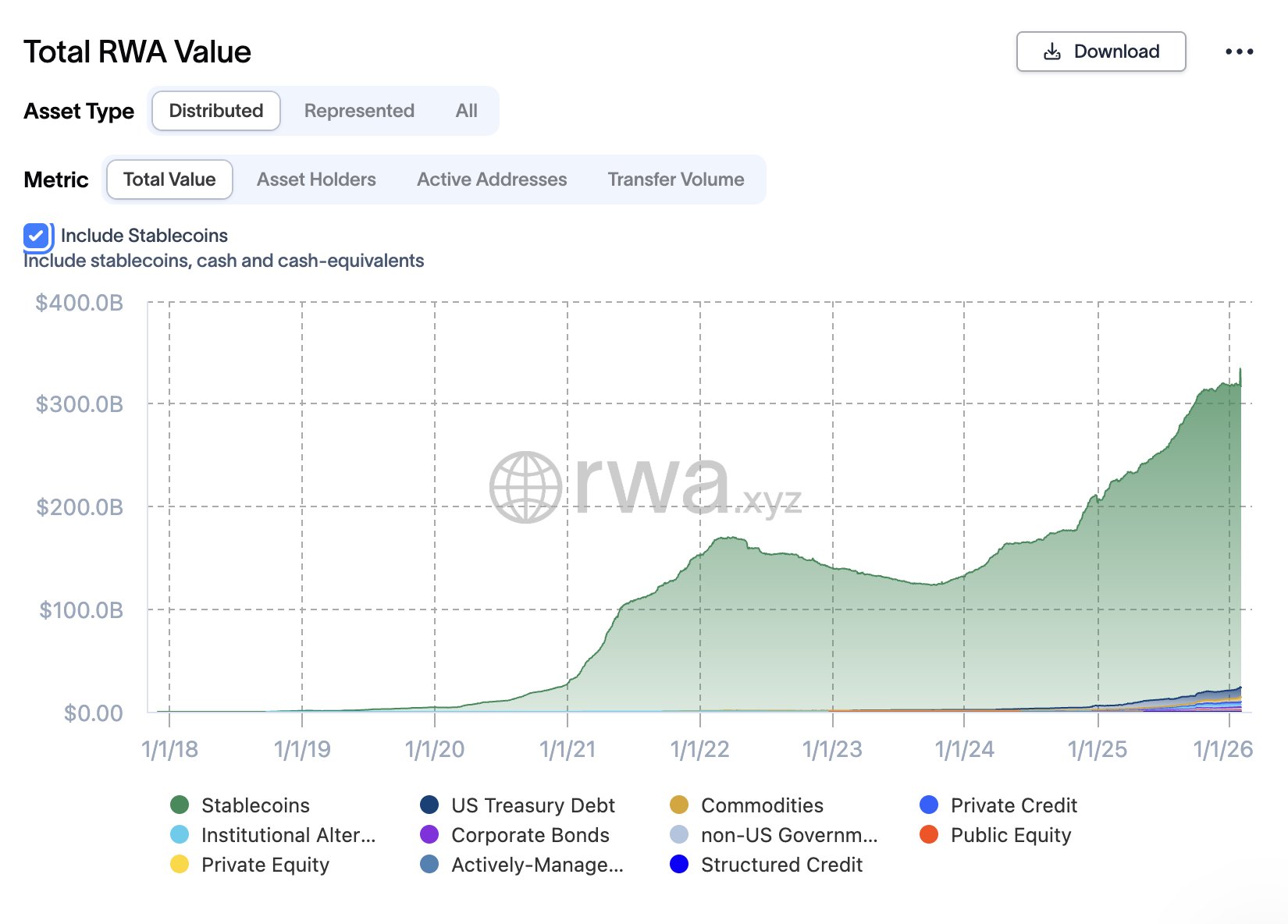Uncheck the Include Stablecoins checkbox

click(x=37, y=236)
